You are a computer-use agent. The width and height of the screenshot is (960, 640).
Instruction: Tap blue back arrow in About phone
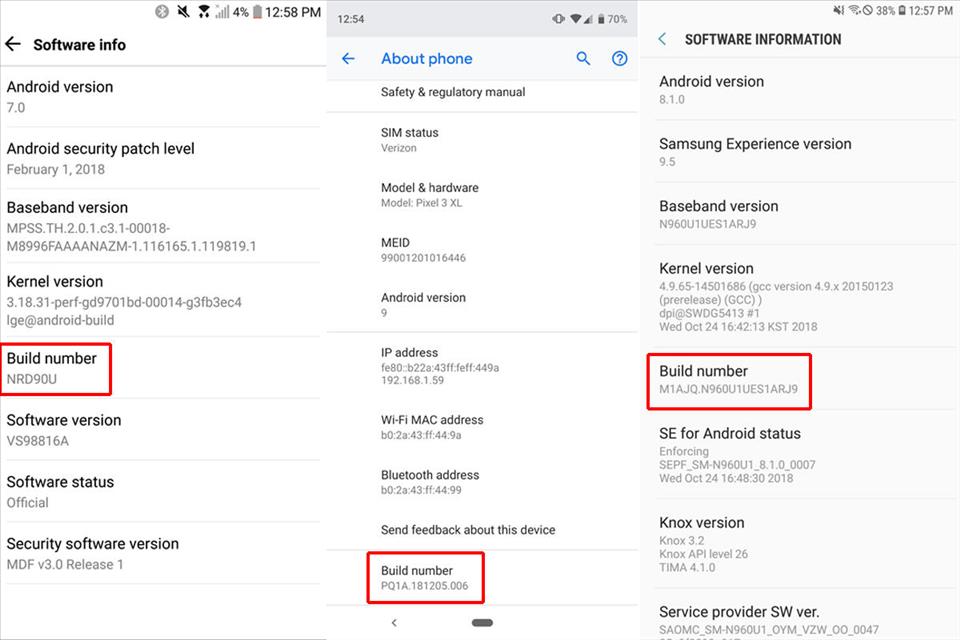(x=348, y=59)
